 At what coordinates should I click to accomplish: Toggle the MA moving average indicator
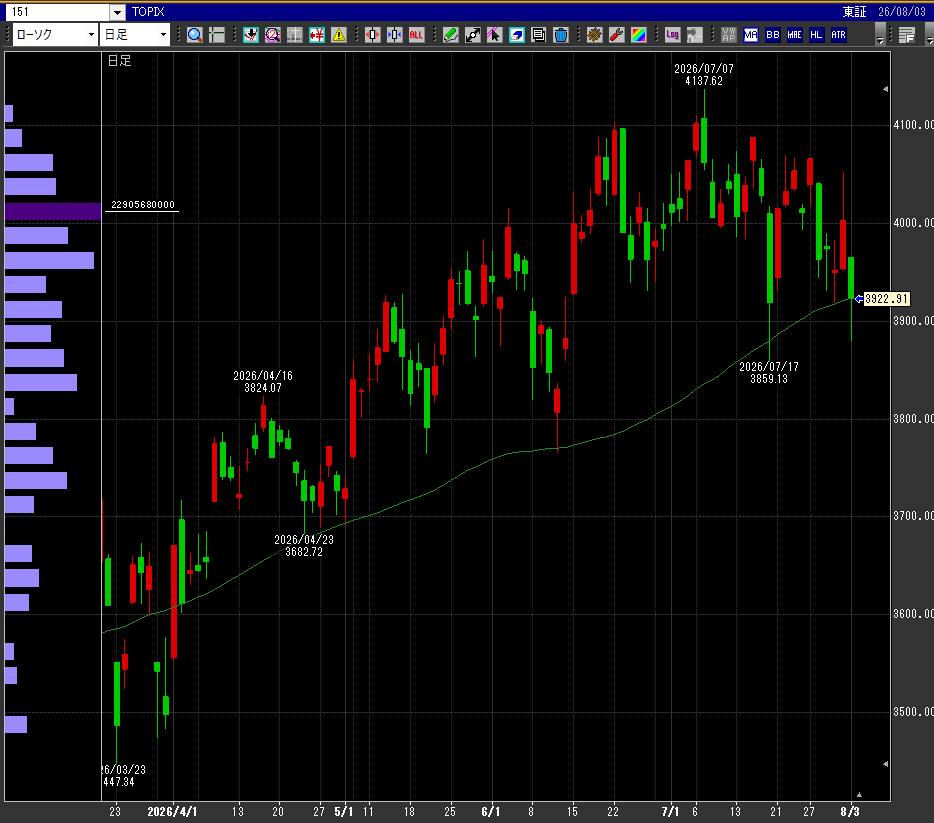[751, 35]
